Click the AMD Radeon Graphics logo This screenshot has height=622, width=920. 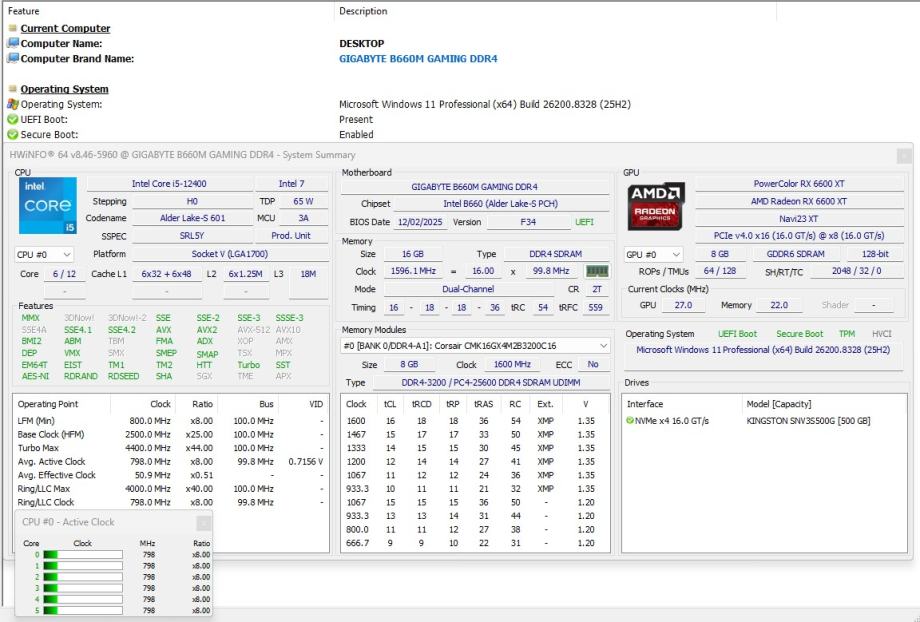click(x=655, y=207)
